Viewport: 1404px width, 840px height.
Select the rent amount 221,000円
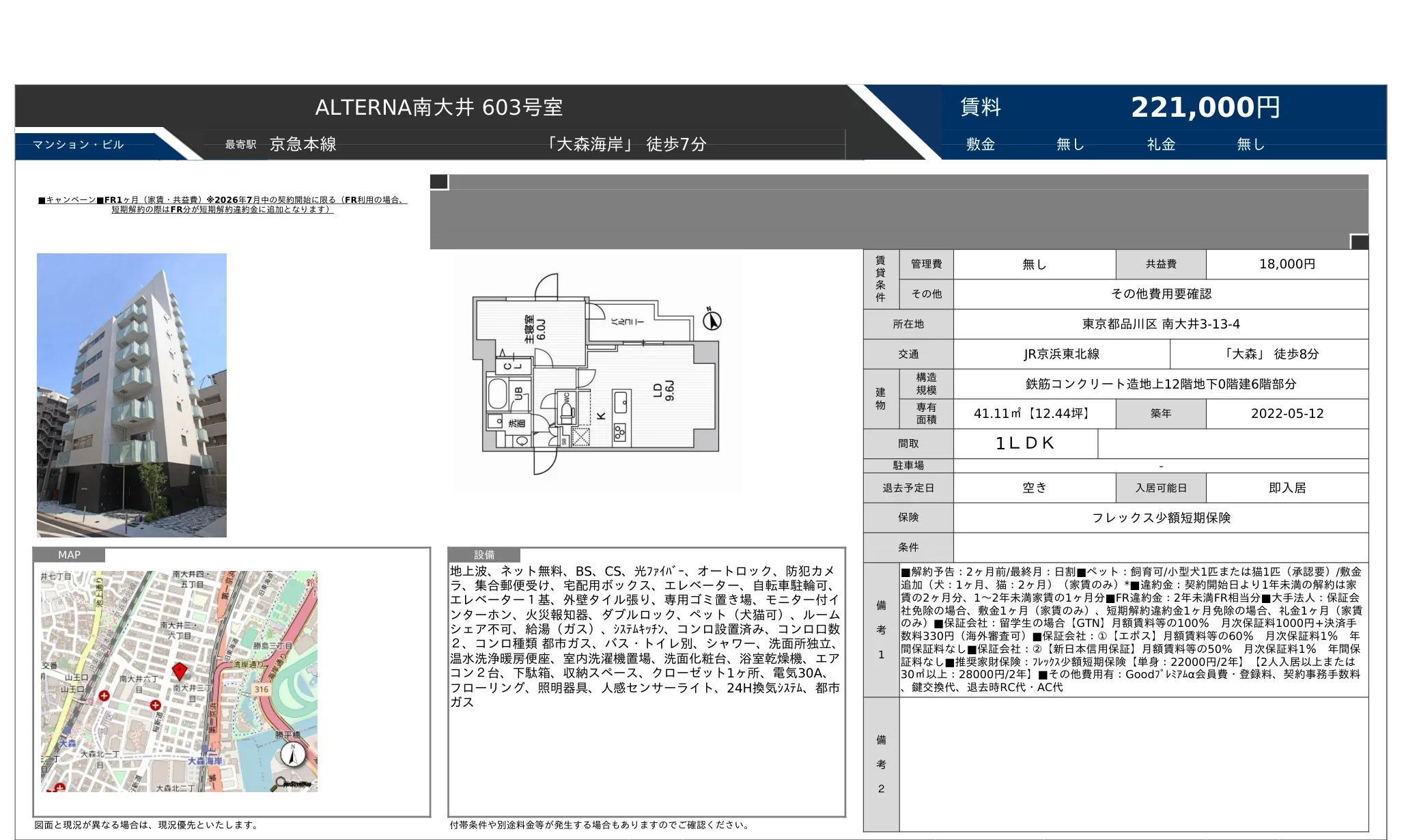[1205, 107]
